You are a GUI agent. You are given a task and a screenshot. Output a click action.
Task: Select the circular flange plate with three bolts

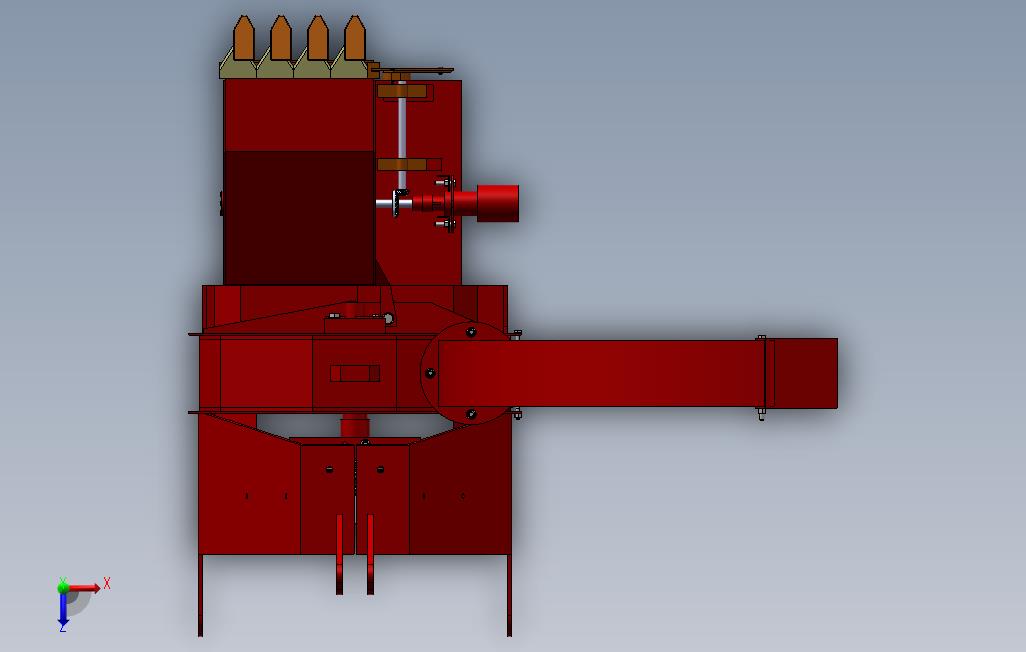(x=430, y=373)
